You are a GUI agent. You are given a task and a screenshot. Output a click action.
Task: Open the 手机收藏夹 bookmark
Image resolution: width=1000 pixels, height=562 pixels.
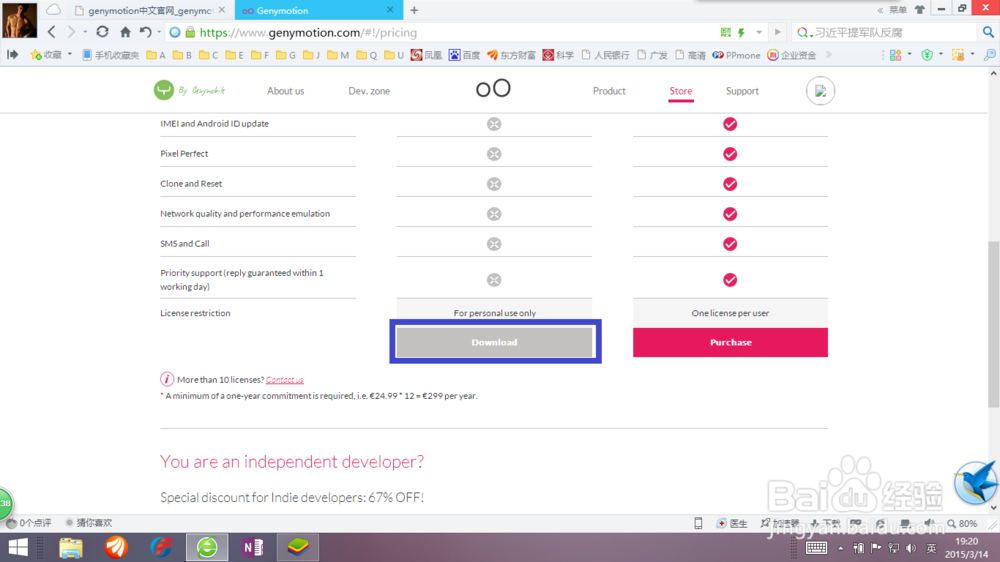click(110, 55)
